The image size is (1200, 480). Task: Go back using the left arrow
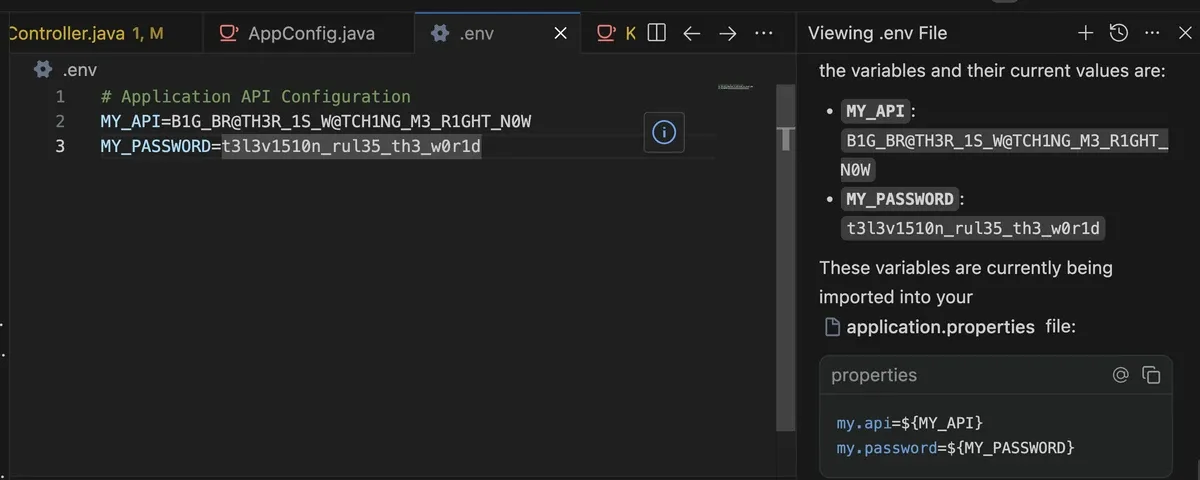tap(692, 33)
